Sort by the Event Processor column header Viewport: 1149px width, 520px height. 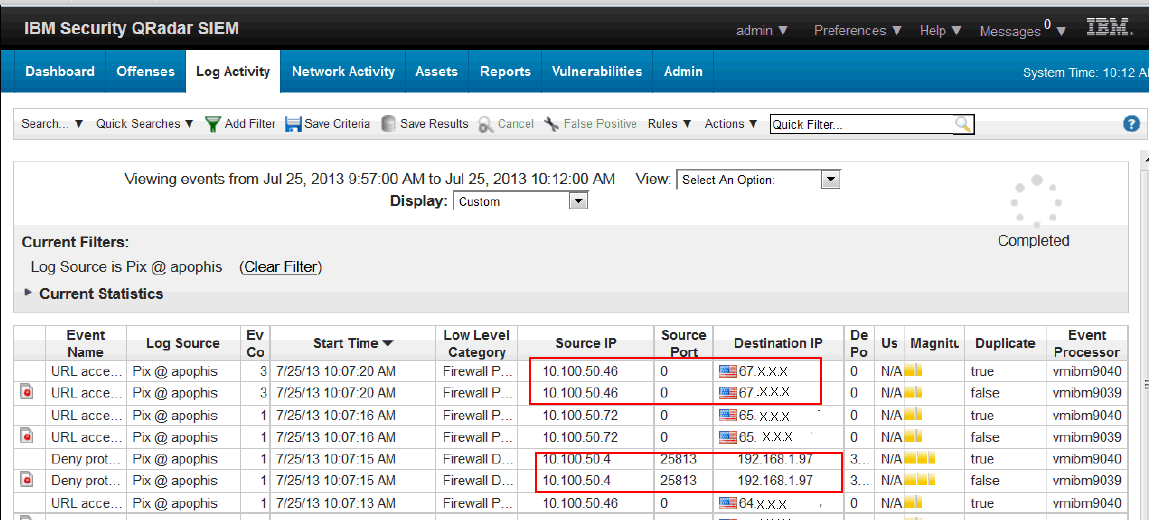pyautogui.click(x=1087, y=343)
